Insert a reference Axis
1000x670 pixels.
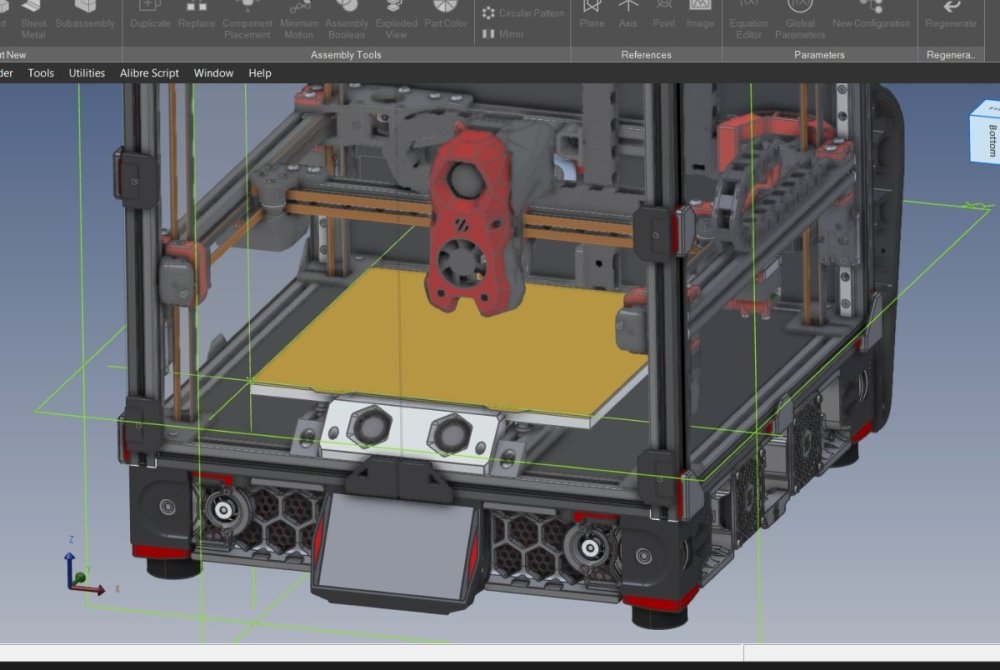click(x=628, y=15)
